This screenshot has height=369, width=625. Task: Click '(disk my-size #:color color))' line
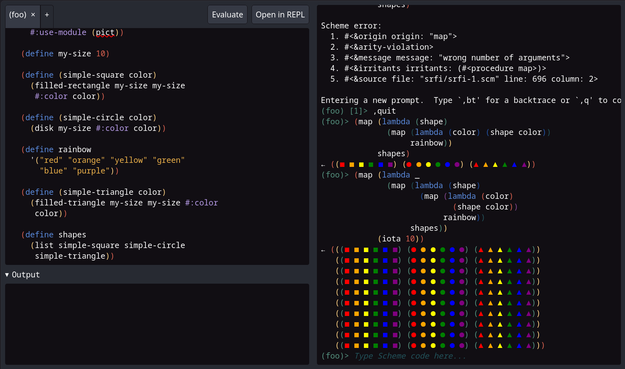click(x=98, y=128)
